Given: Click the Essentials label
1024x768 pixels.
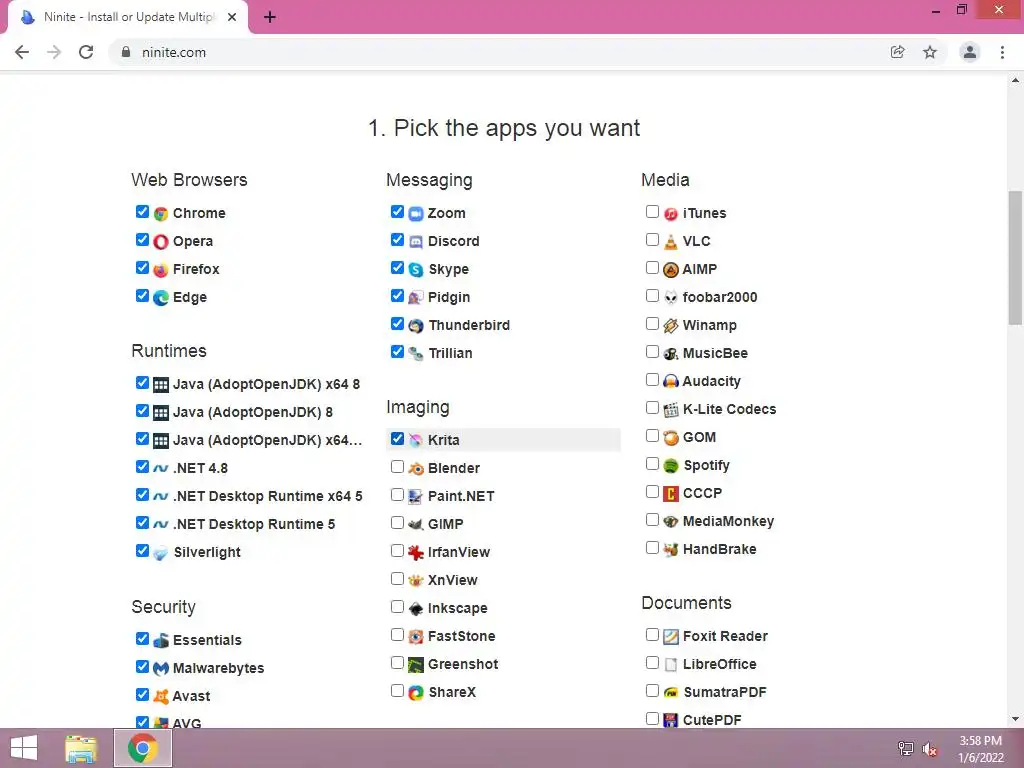Looking at the screenshot, I should tap(207, 641).
